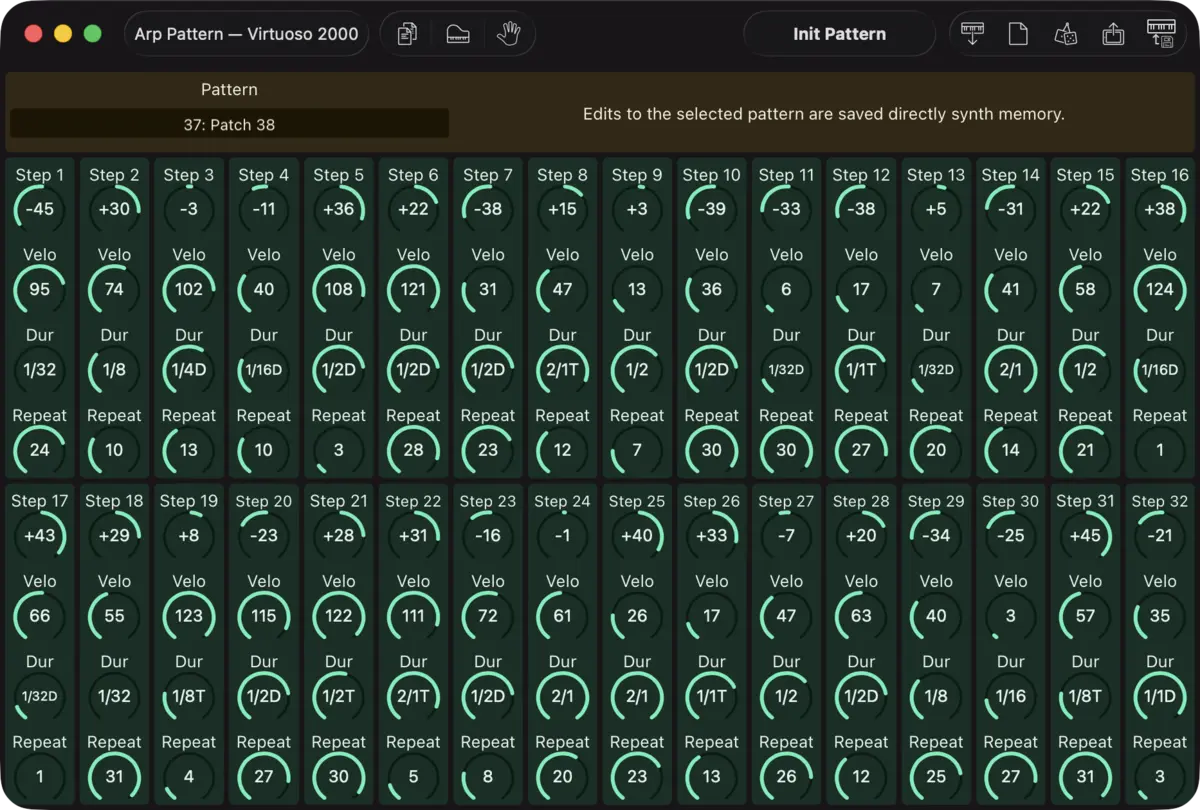Click Step 11 Velo knob showing 6
This screenshot has height=810, width=1200.
787,289
